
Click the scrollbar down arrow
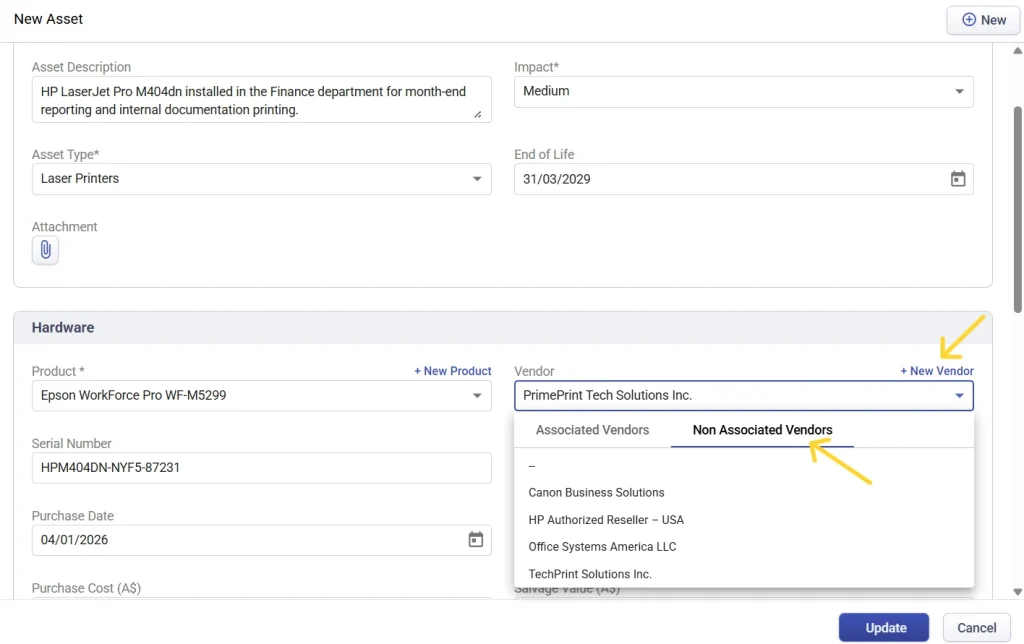[1017, 592]
